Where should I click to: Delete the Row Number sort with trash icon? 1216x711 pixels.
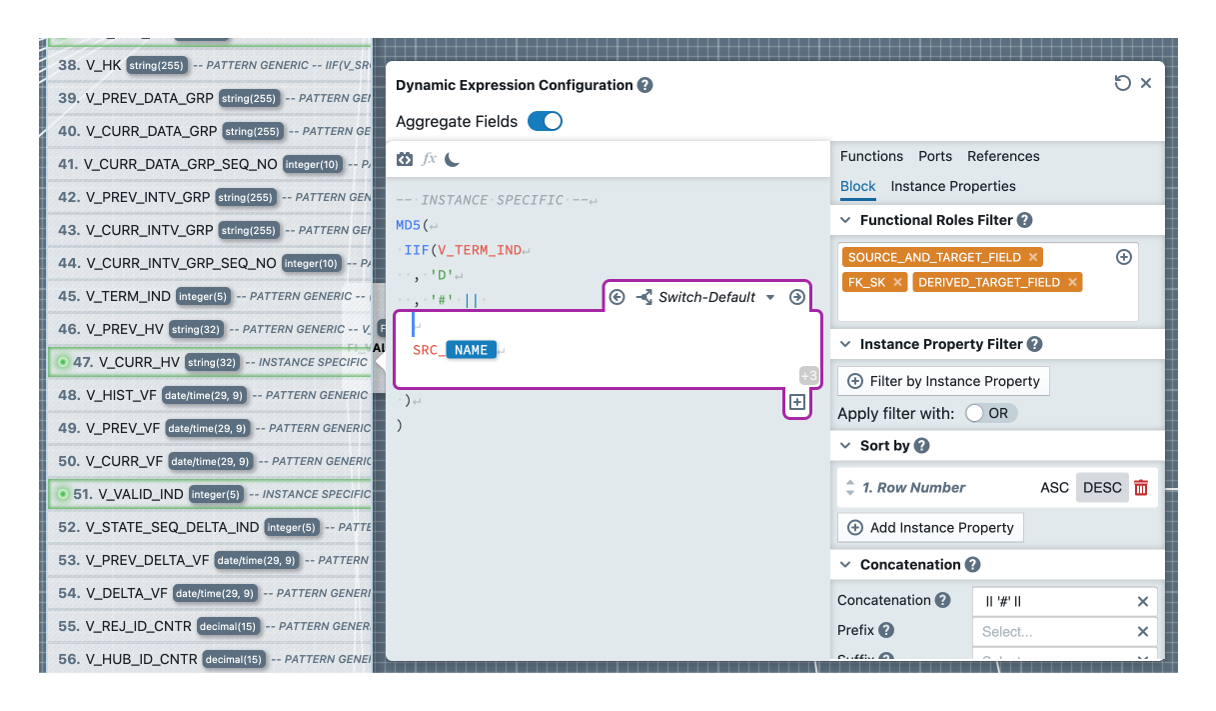1141,488
